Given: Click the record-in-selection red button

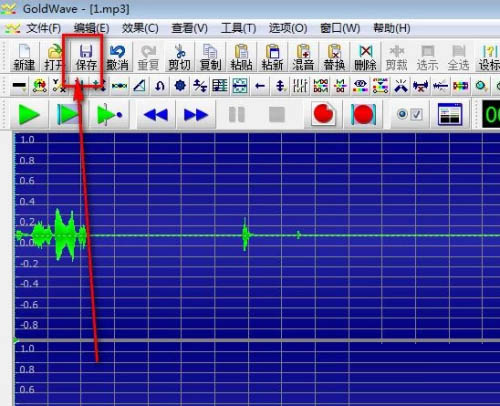Looking at the screenshot, I should click(363, 114).
